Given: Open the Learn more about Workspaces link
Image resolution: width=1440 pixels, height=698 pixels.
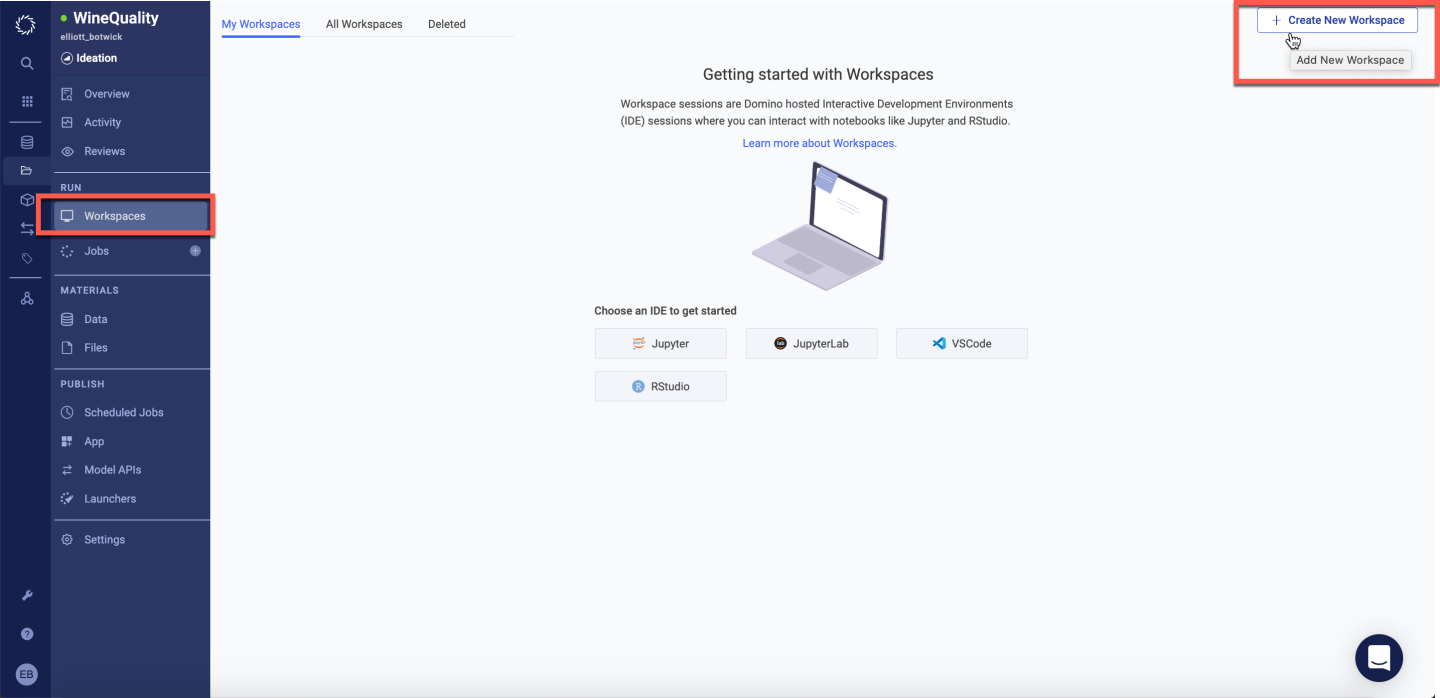Looking at the screenshot, I should pyautogui.click(x=819, y=142).
